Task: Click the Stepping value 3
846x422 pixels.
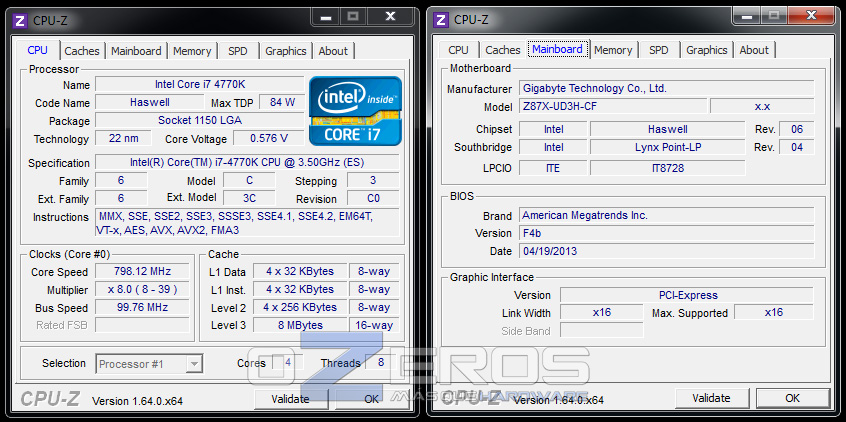Action: pos(373,180)
